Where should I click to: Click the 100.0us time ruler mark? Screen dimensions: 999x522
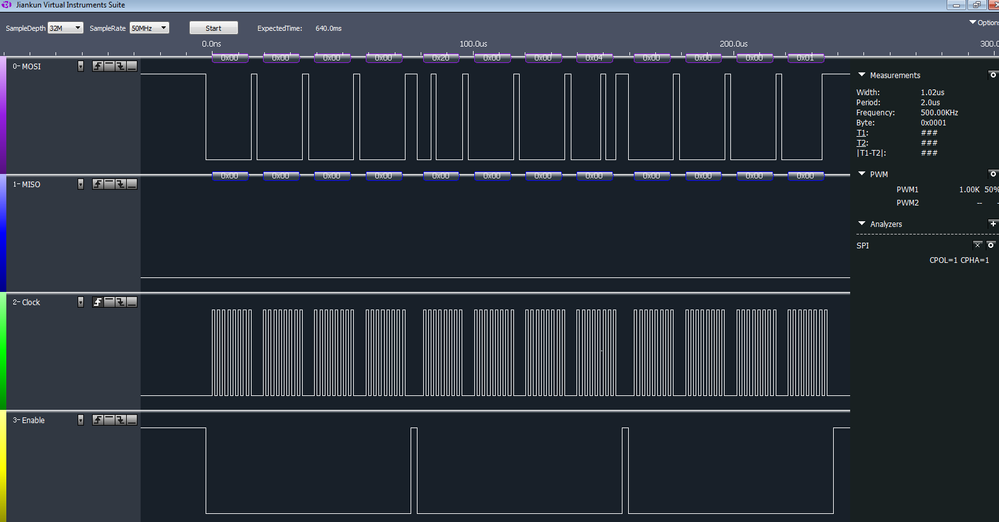point(473,44)
